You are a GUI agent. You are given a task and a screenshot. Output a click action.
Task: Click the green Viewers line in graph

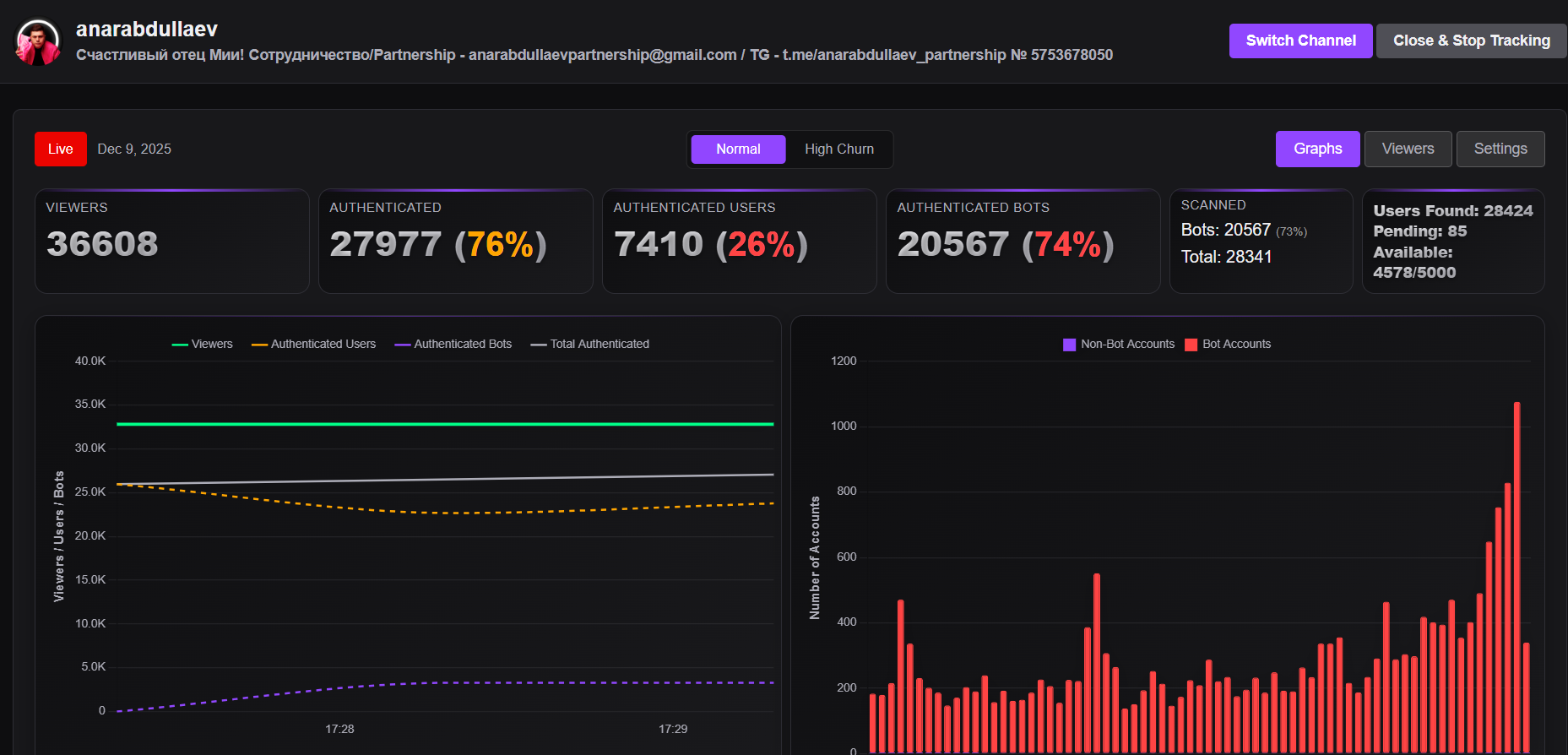[x=445, y=424]
